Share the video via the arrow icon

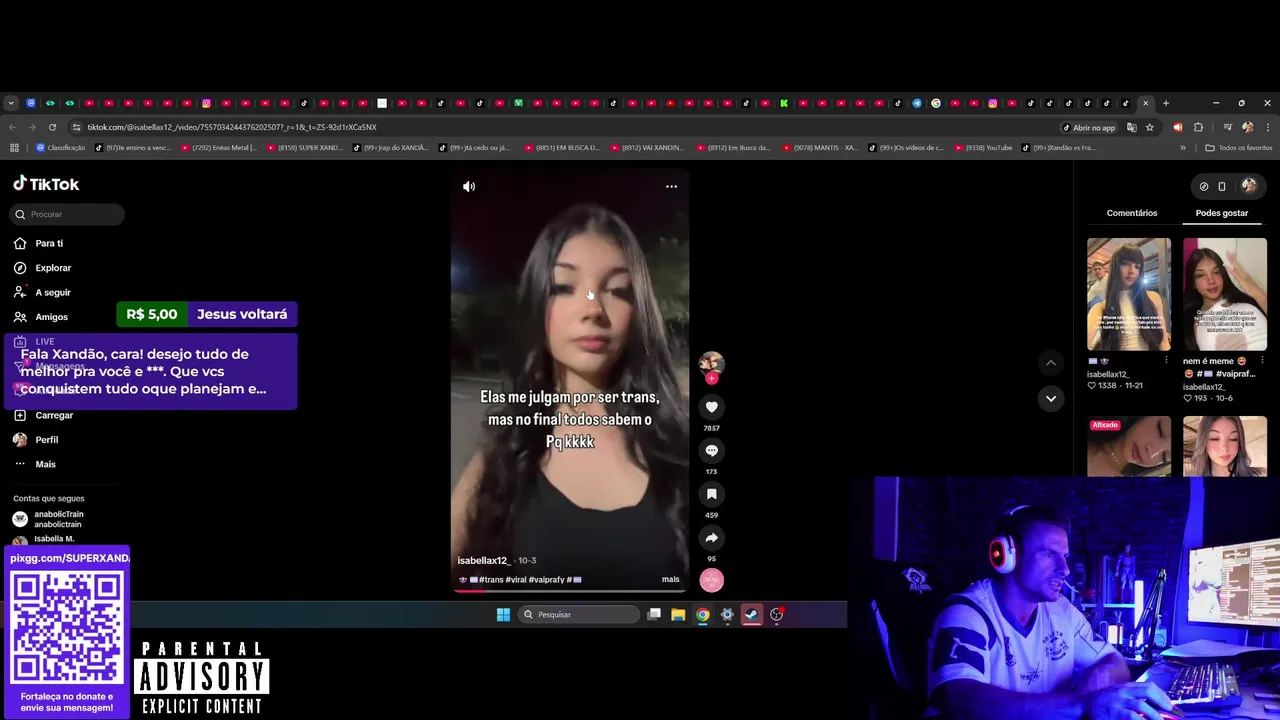click(711, 538)
